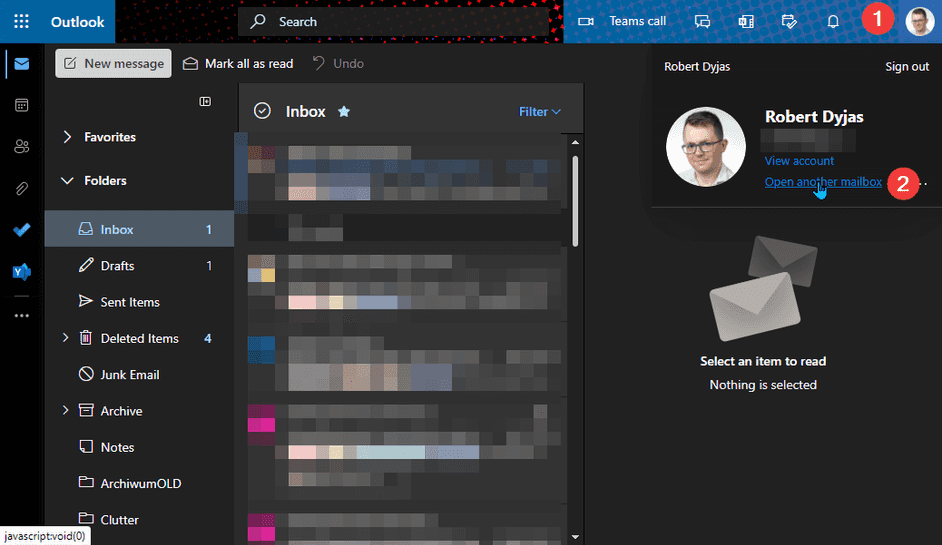Click message list scroll down arrow
Image resolution: width=942 pixels, height=545 pixels.
coord(575,537)
